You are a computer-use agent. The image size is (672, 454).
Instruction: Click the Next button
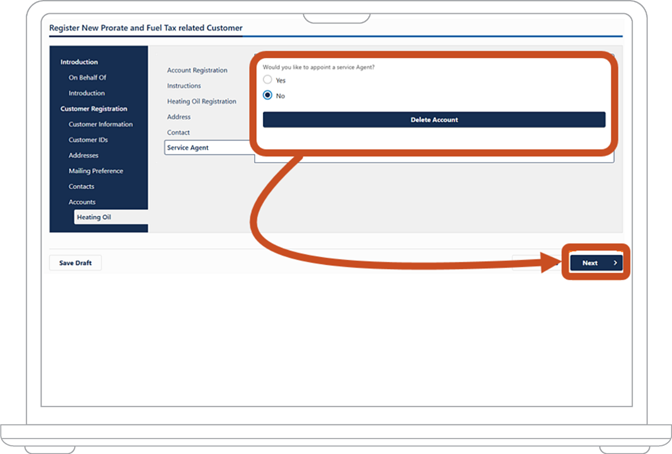(x=596, y=263)
